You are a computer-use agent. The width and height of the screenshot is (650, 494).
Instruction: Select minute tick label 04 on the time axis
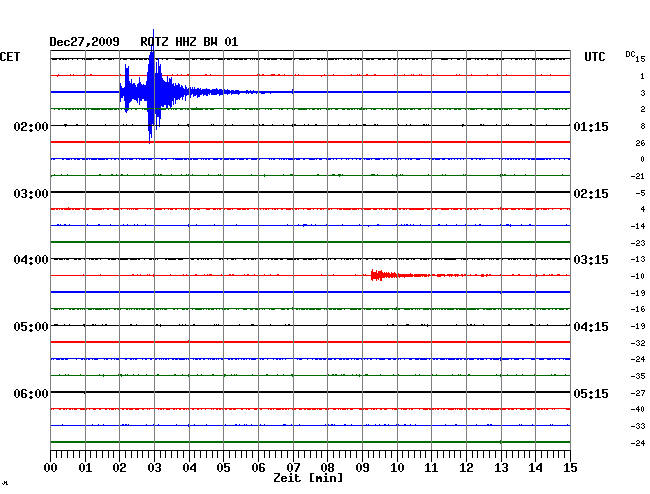click(189, 468)
